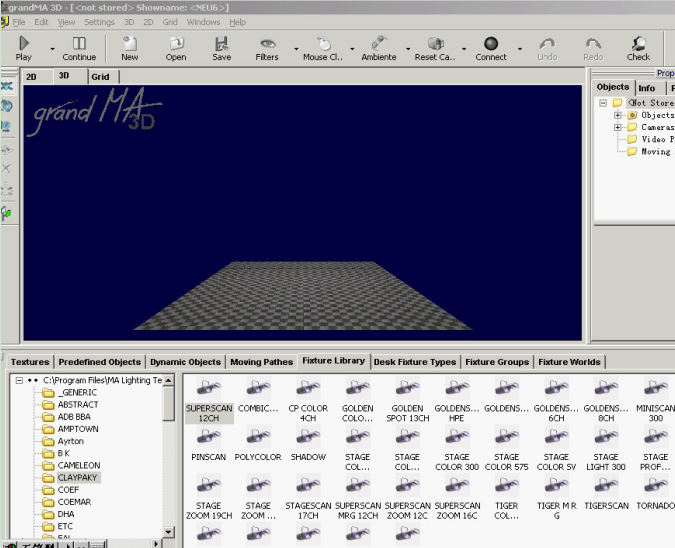Collapse the C:\Program Files library root
The height and width of the screenshot is (548, 675).
coord(19,380)
